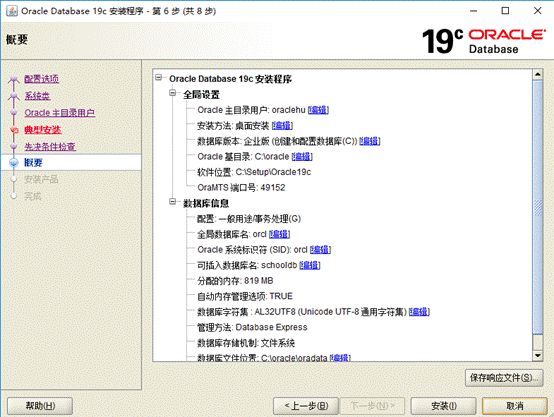554x417 pixels.
Task: Click the scrollbar up arrow
Action: click(x=537, y=74)
